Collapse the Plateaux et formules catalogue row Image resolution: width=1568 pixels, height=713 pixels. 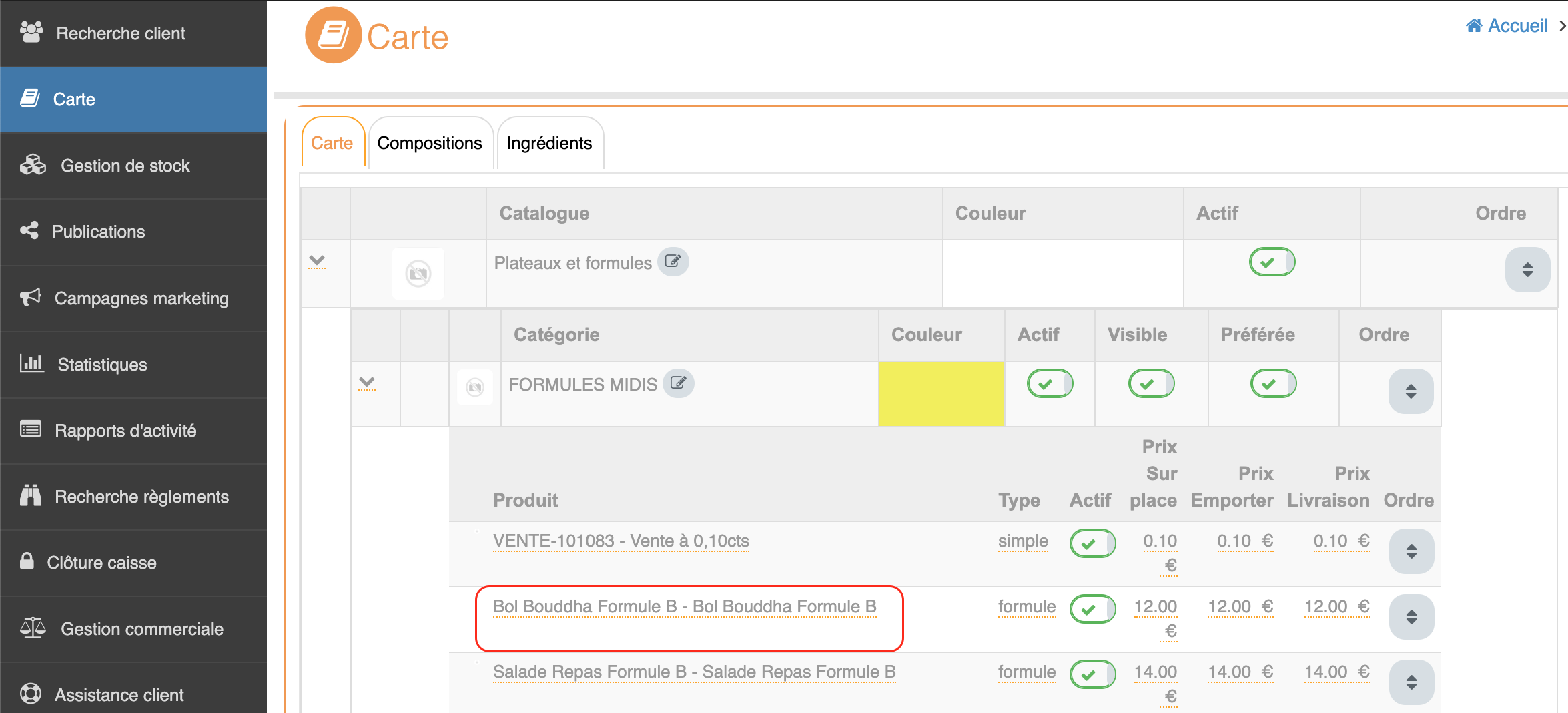(x=317, y=261)
